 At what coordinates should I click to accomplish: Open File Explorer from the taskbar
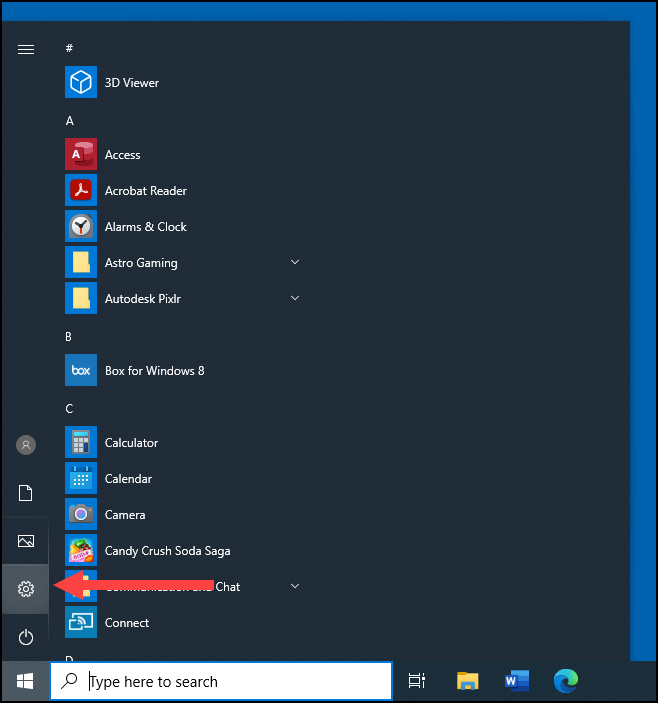pos(468,681)
